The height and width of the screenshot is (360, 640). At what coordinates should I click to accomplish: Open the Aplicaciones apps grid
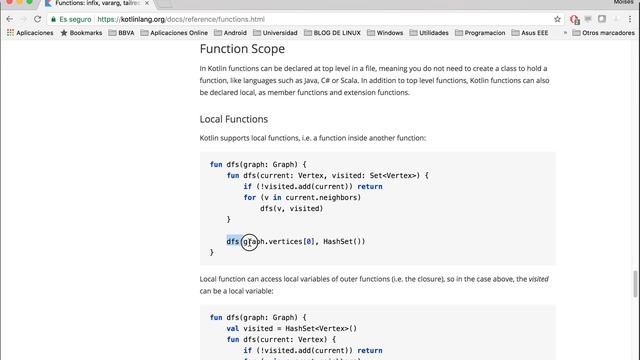[x=30, y=33]
